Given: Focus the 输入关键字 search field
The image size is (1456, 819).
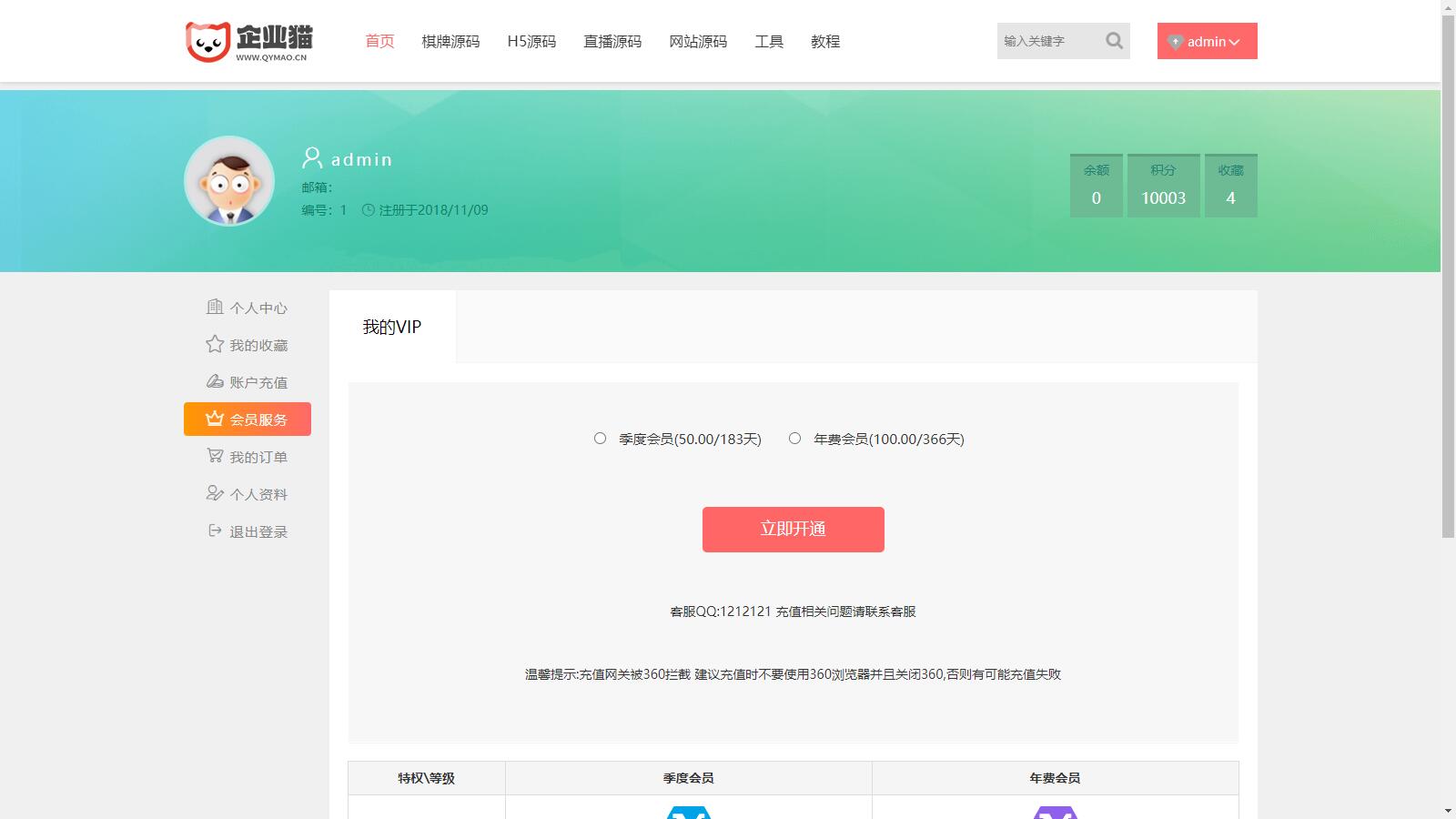Looking at the screenshot, I should click(1046, 41).
